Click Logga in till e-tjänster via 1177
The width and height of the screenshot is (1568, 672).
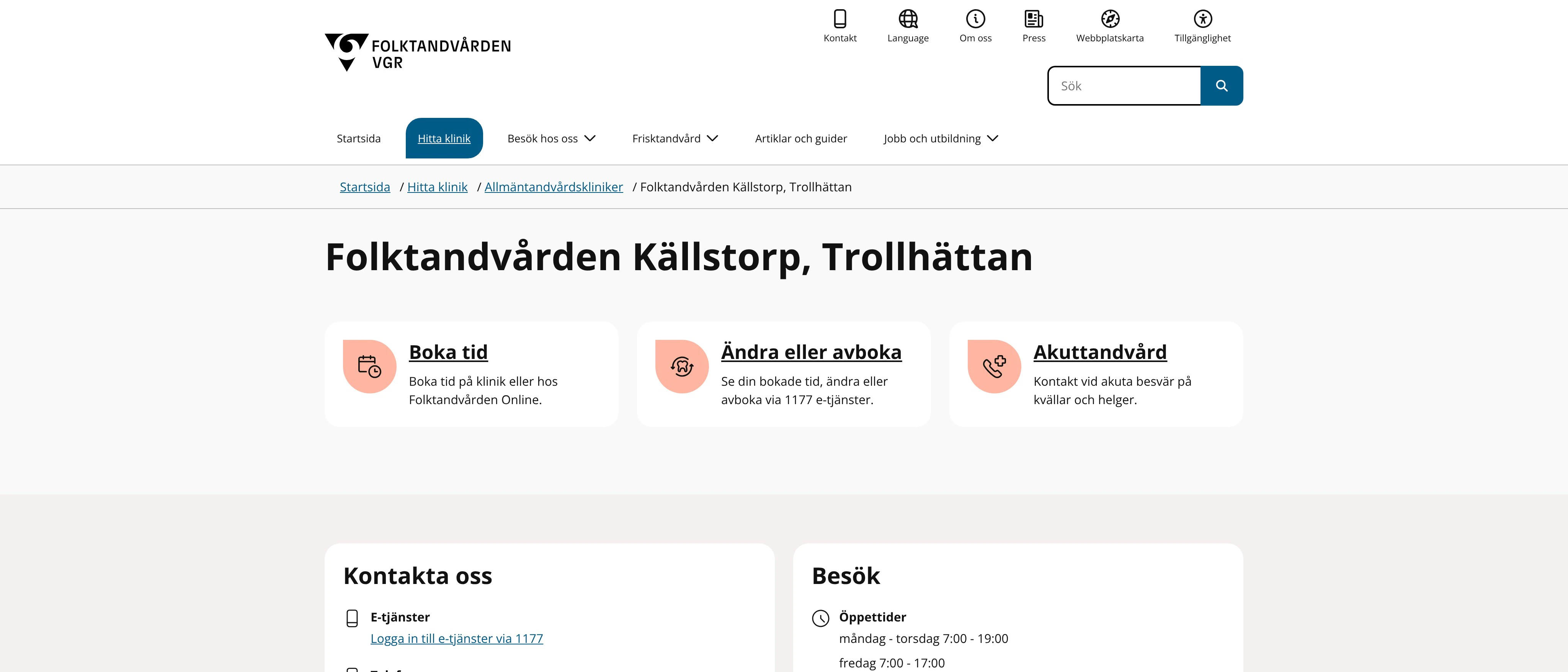[x=457, y=639]
